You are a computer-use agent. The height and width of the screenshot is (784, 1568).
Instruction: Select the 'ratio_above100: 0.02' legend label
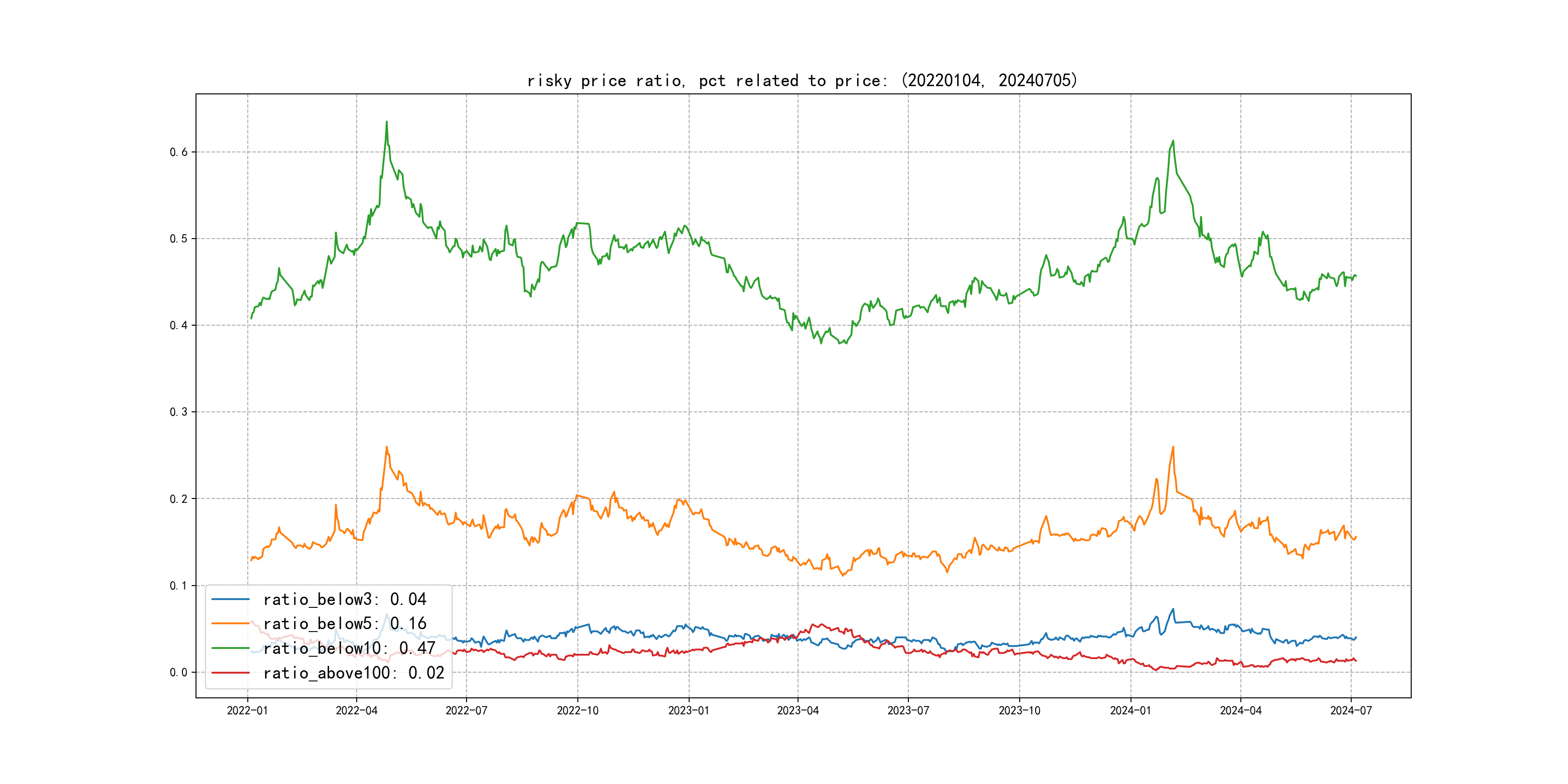[354, 673]
